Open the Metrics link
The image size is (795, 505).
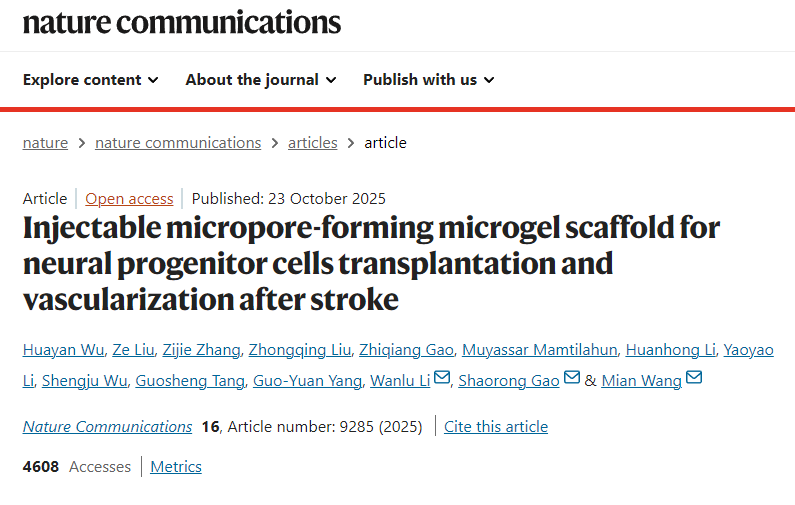click(x=176, y=467)
